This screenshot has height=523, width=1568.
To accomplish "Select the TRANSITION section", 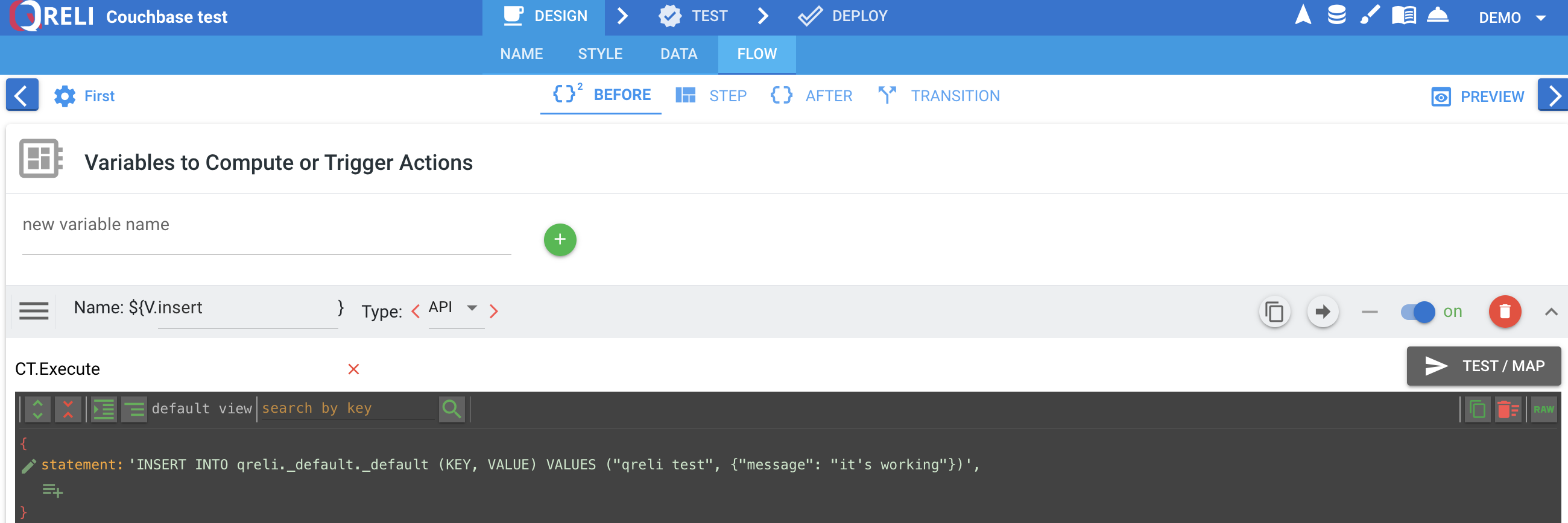I will [938, 95].
